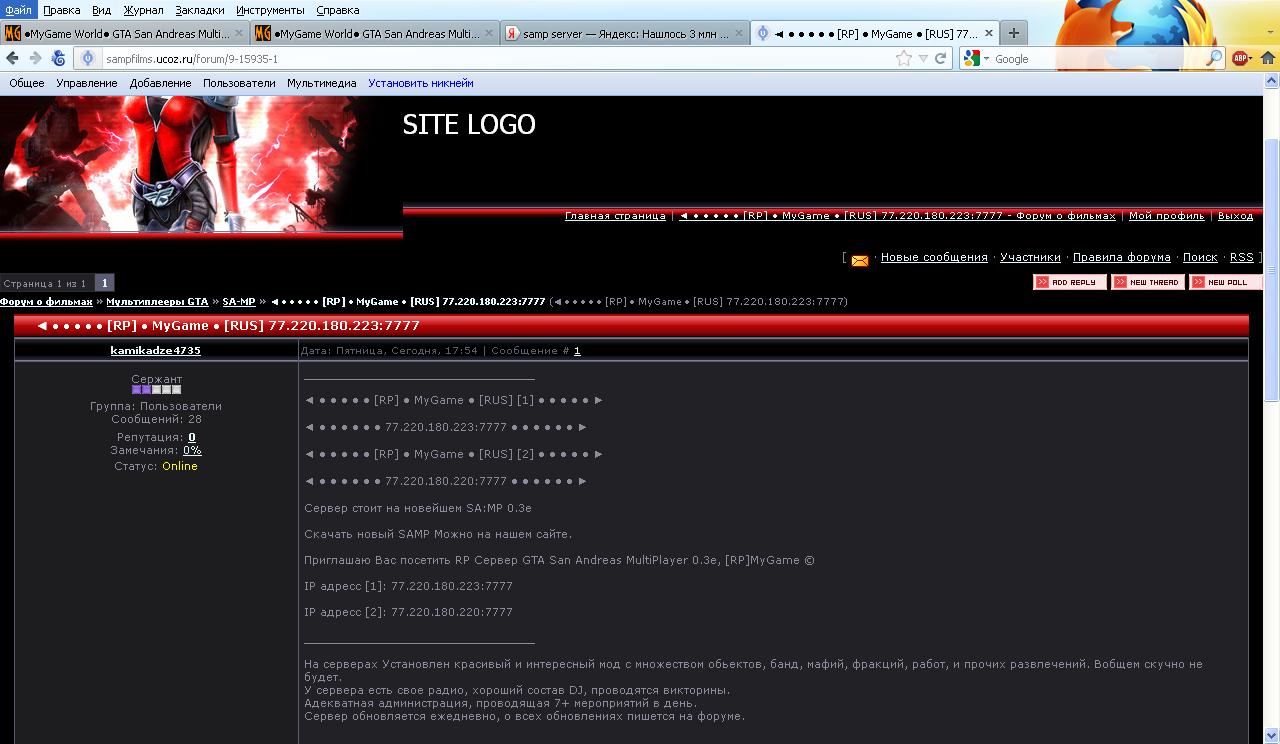The height and width of the screenshot is (744, 1280).
Task: Click the Установить никнейм link
Action: (421, 84)
